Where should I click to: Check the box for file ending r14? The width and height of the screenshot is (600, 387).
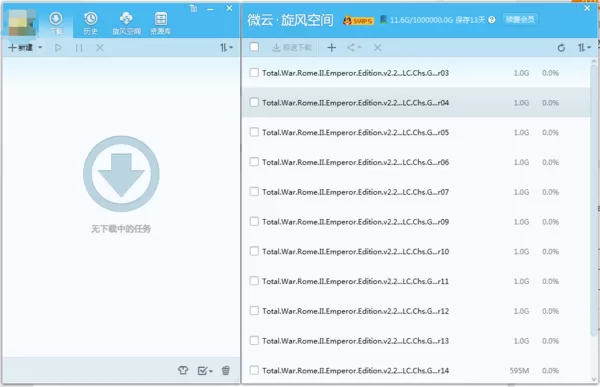pyautogui.click(x=254, y=370)
